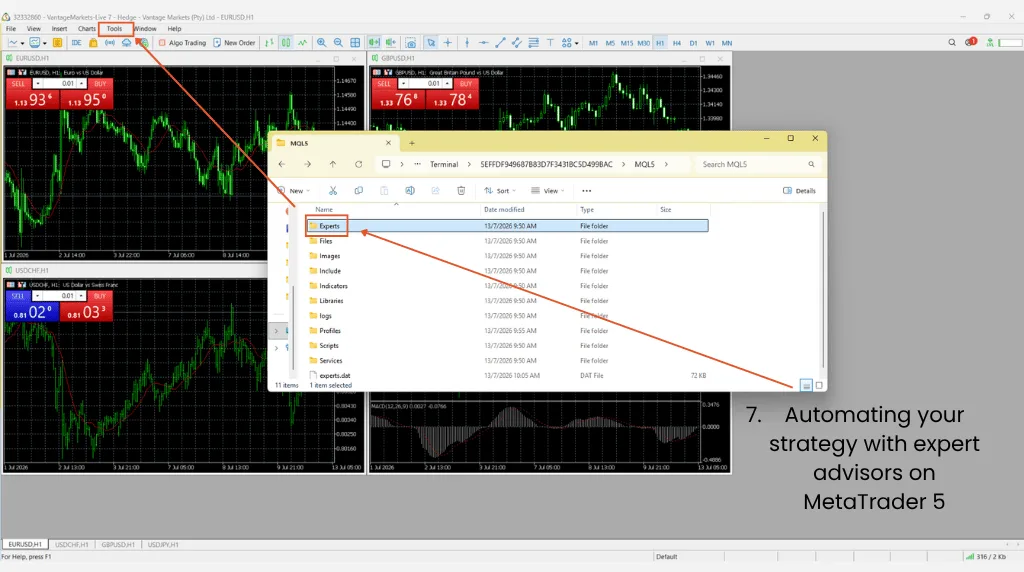Viewport: 1024px width, 572px height.
Task: Click the Market Watch yellow icon
Action: [x=57, y=43]
